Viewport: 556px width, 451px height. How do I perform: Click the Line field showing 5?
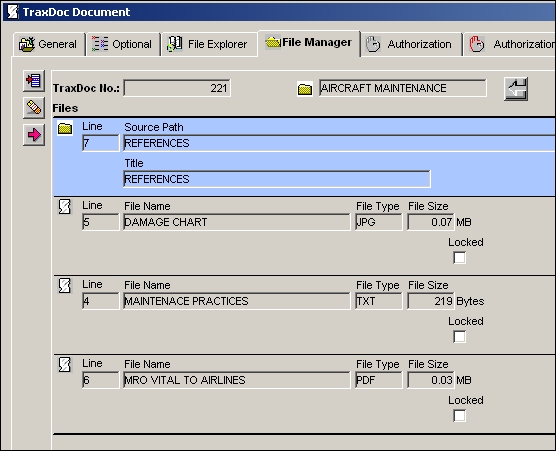101,222
